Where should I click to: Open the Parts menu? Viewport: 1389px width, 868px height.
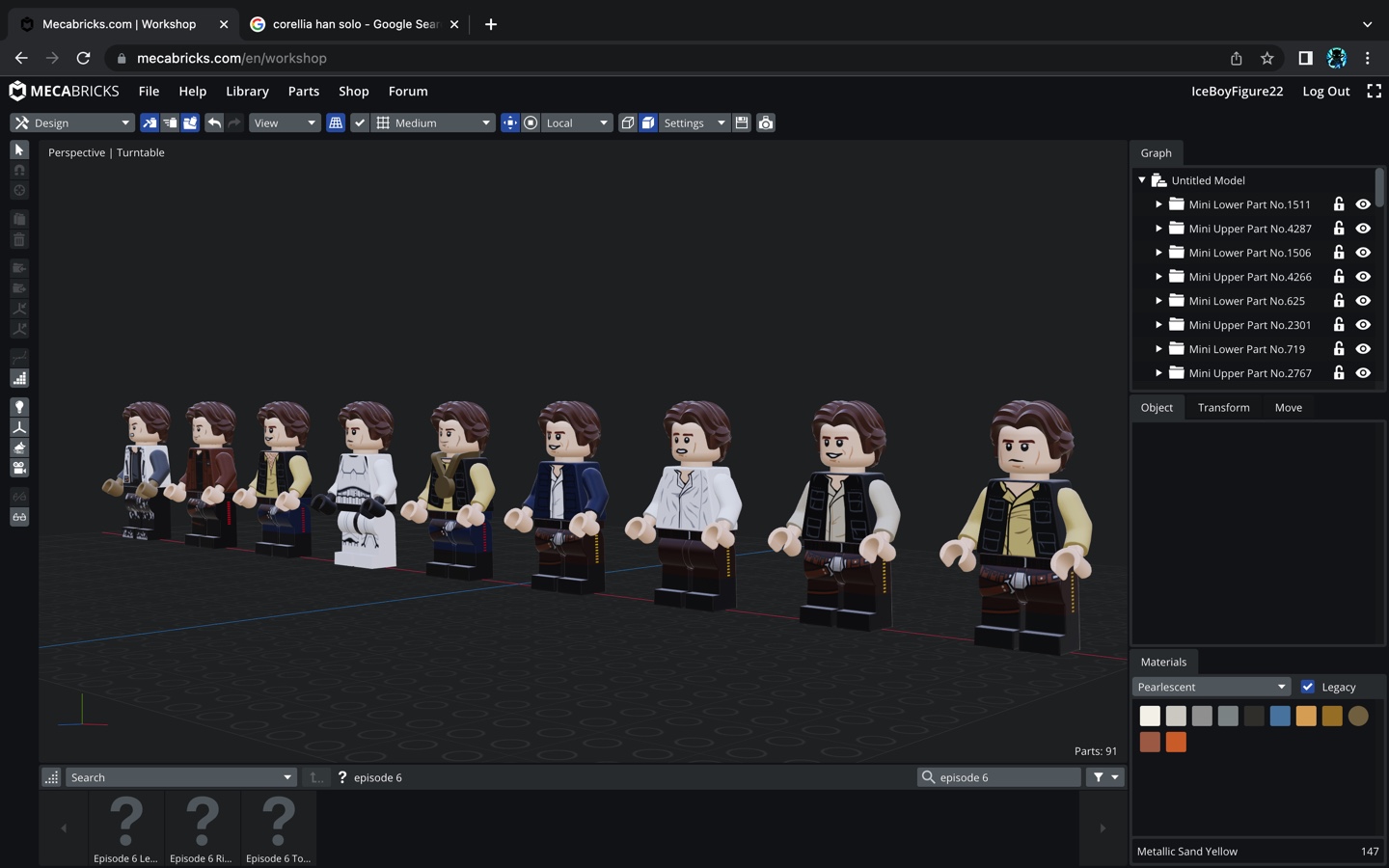click(303, 91)
